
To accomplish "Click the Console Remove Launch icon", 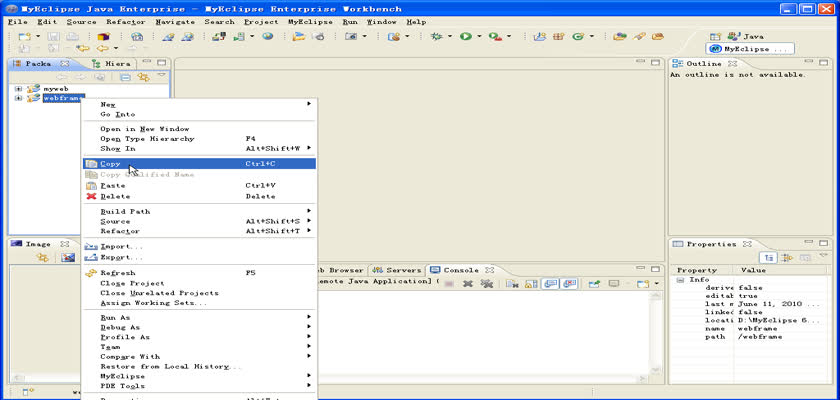I will (467, 284).
